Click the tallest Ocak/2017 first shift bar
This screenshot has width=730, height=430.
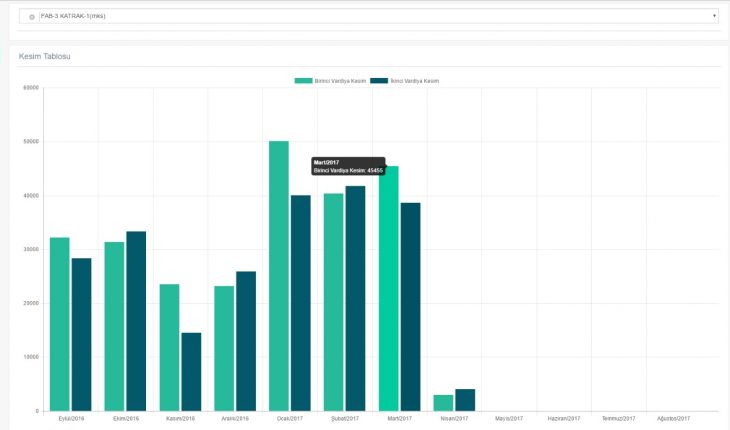pyautogui.click(x=279, y=276)
